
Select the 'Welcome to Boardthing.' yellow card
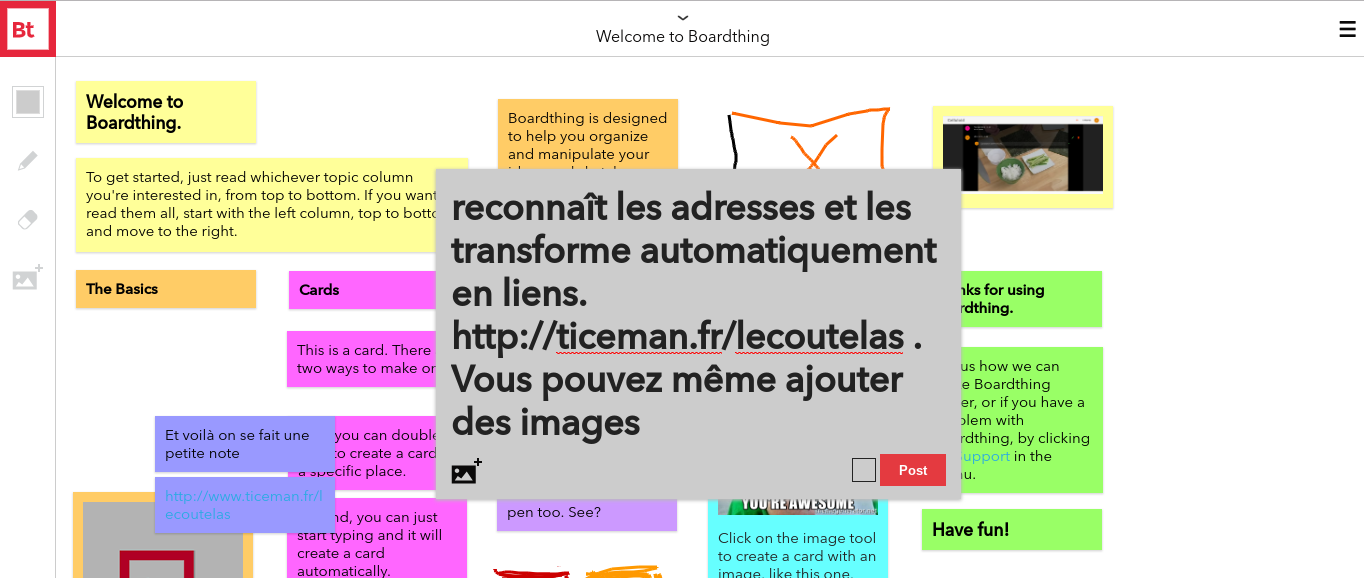166,112
